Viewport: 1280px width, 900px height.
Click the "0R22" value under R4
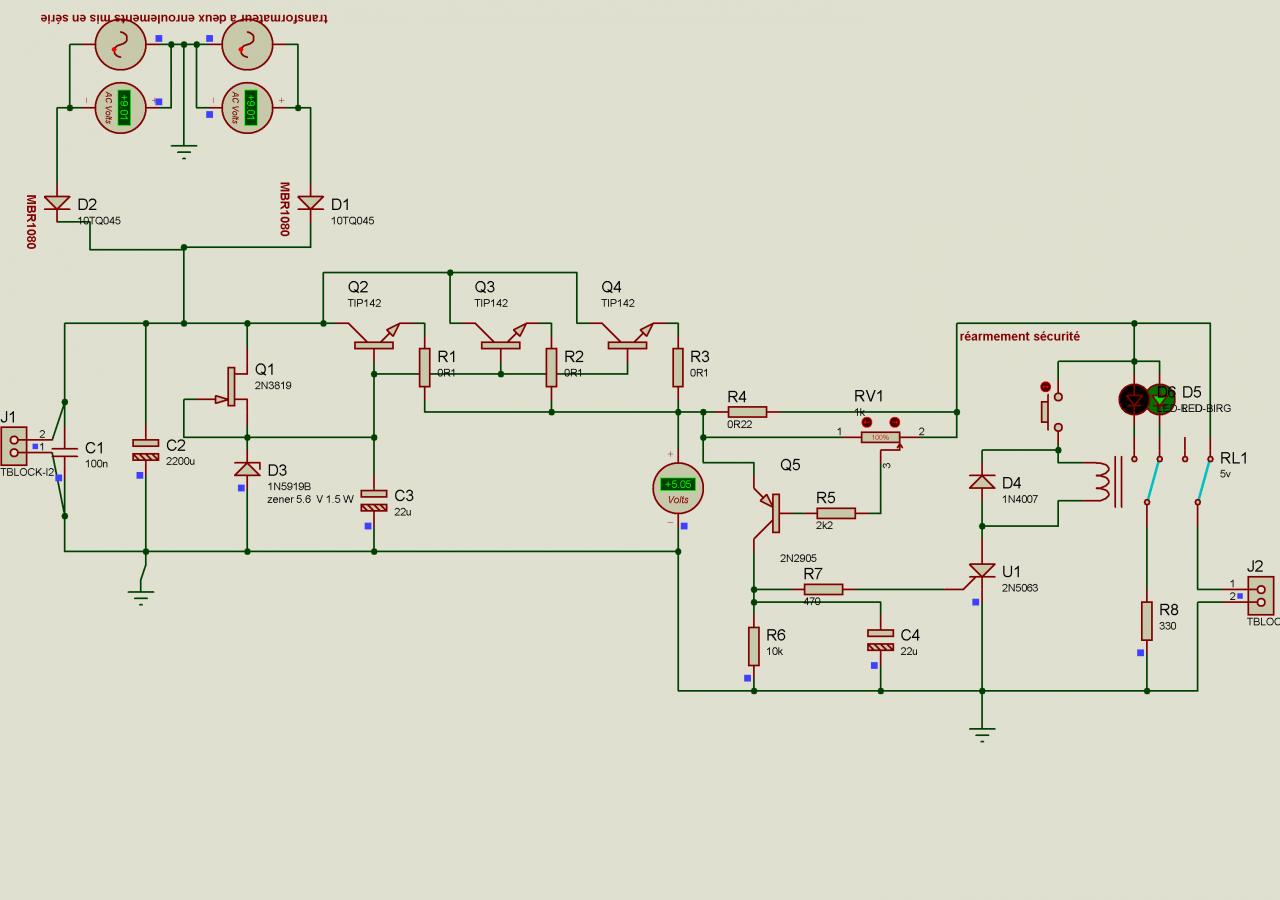(739, 425)
